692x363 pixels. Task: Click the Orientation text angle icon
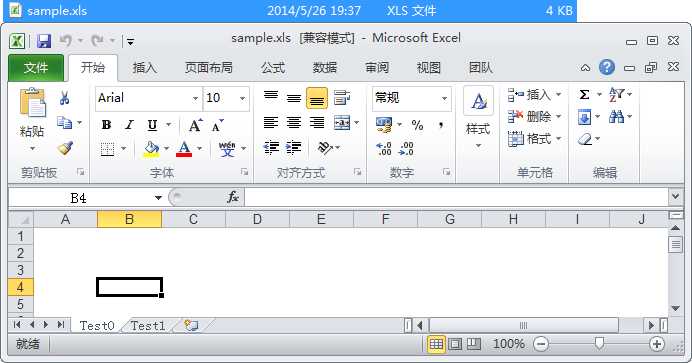325,147
